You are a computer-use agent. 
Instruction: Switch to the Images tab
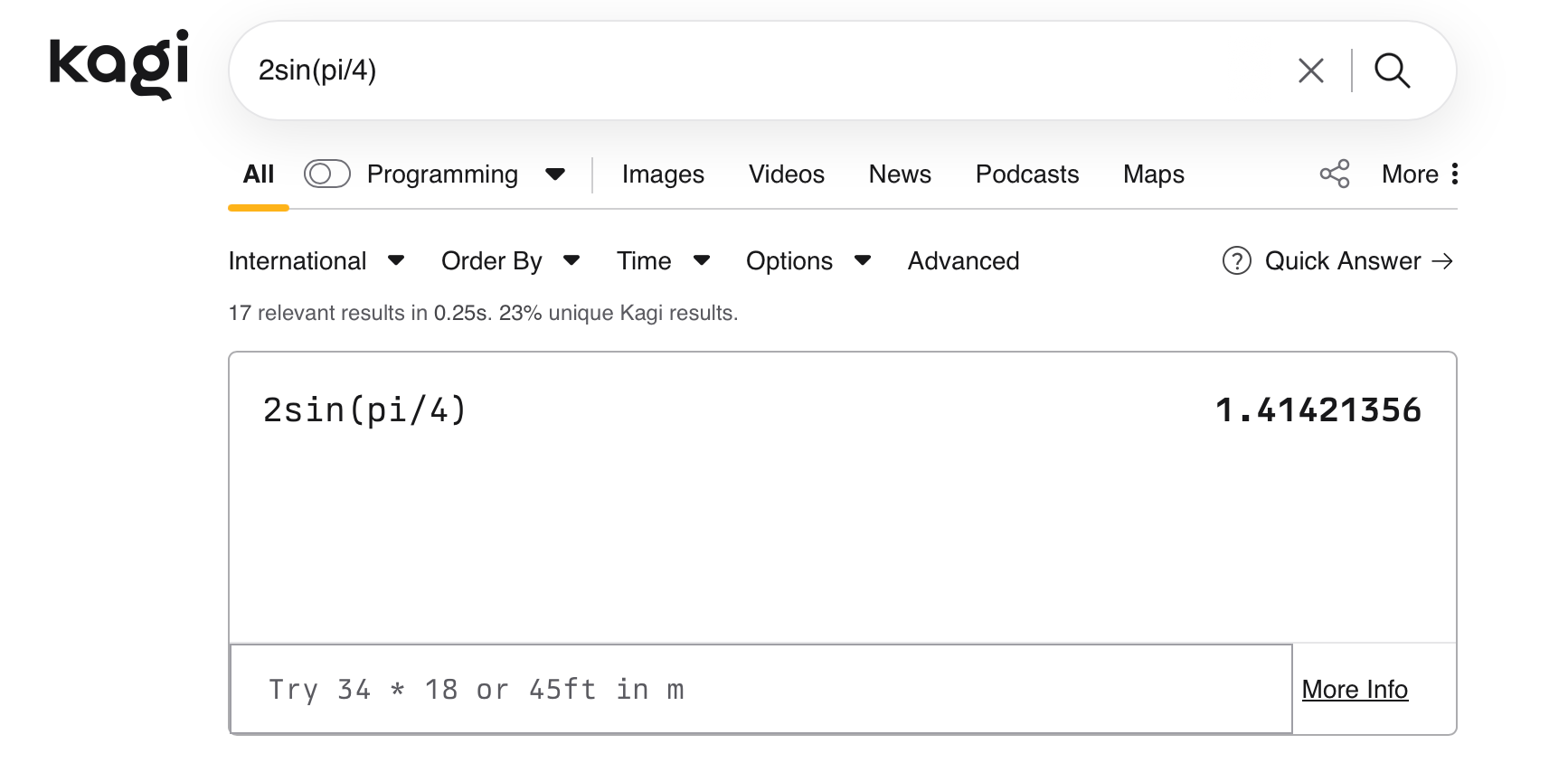click(663, 174)
